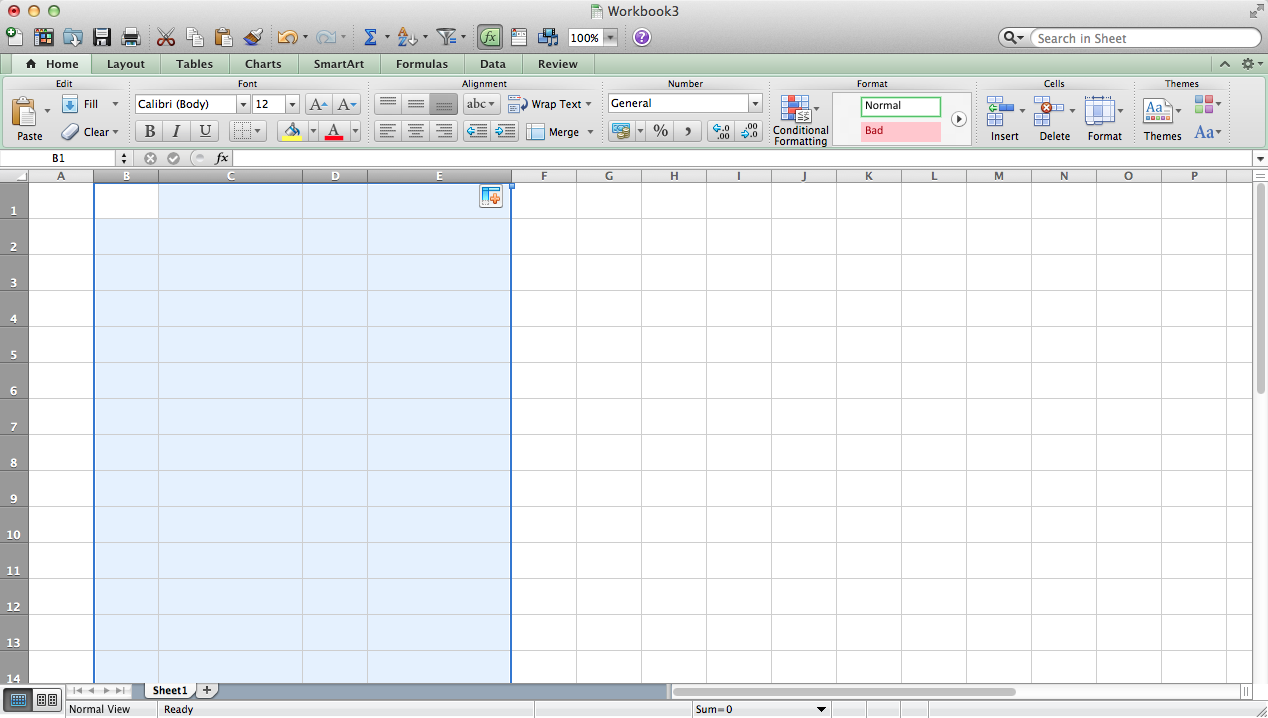Save the workbook with floppy disk icon
The height and width of the screenshot is (718, 1268).
pos(101,37)
